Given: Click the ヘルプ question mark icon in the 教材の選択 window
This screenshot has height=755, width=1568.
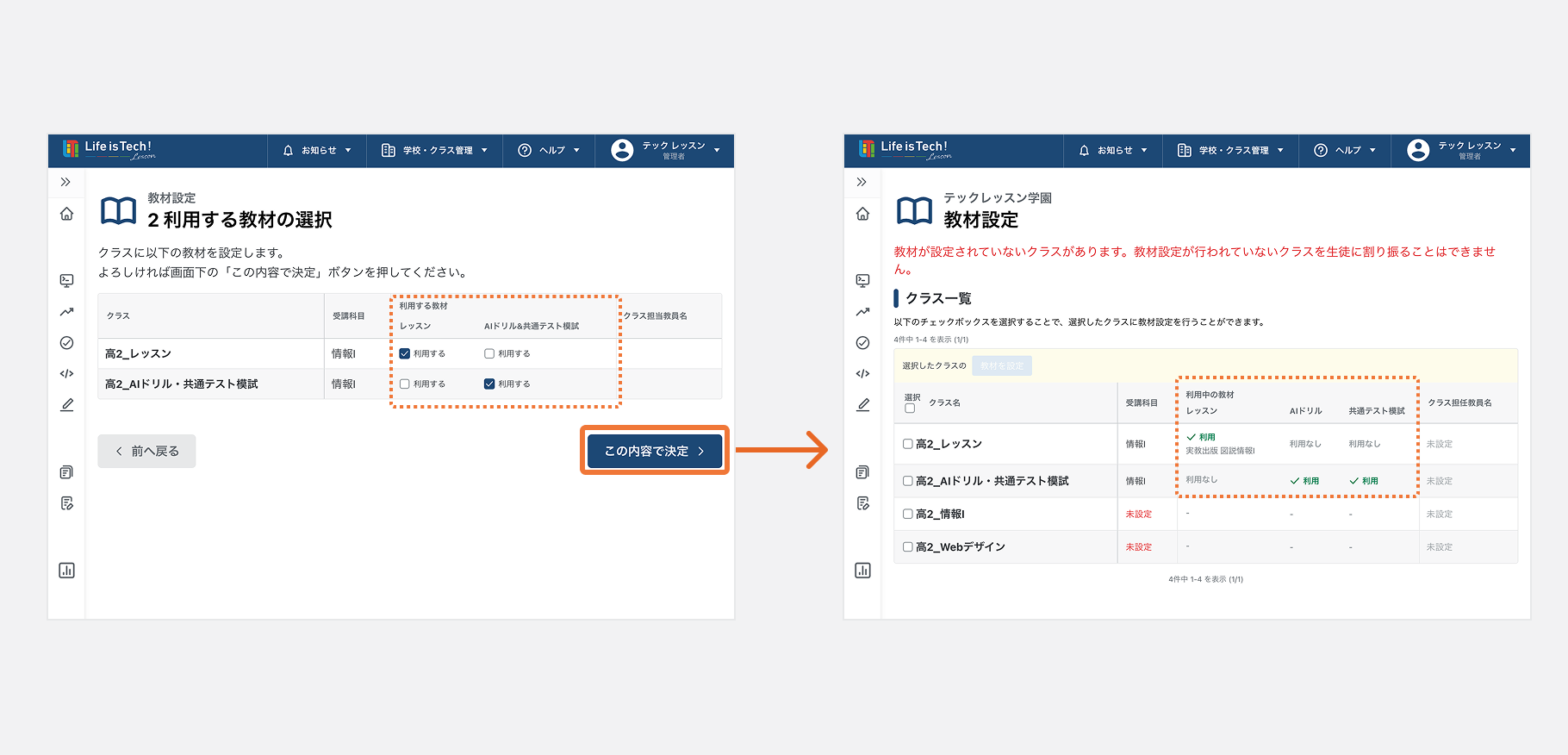Looking at the screenshot, I should pos(525,150).
